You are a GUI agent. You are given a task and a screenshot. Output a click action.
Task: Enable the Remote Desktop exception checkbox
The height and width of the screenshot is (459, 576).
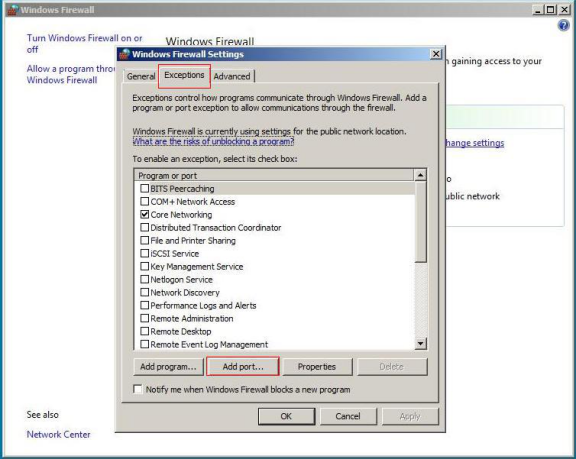[x=144, y=331]
